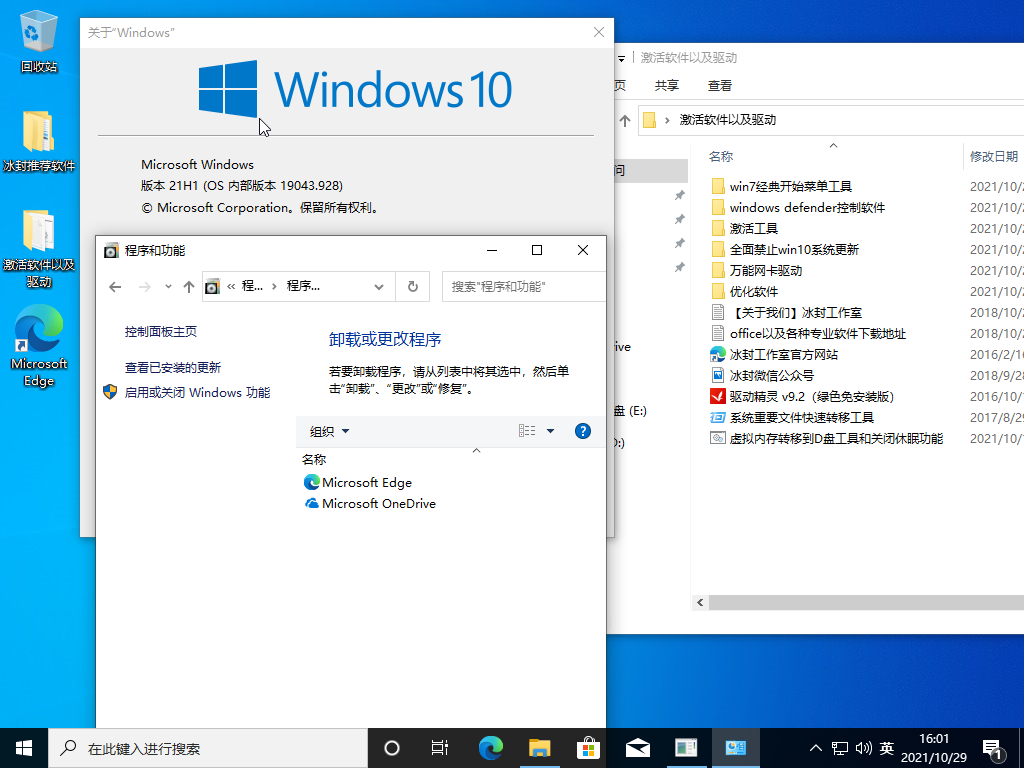Viewport: 1024px width, 768px height.
Task: Click search box in Programs and Features
Action: pyautogui.click(x=524, y=287)
